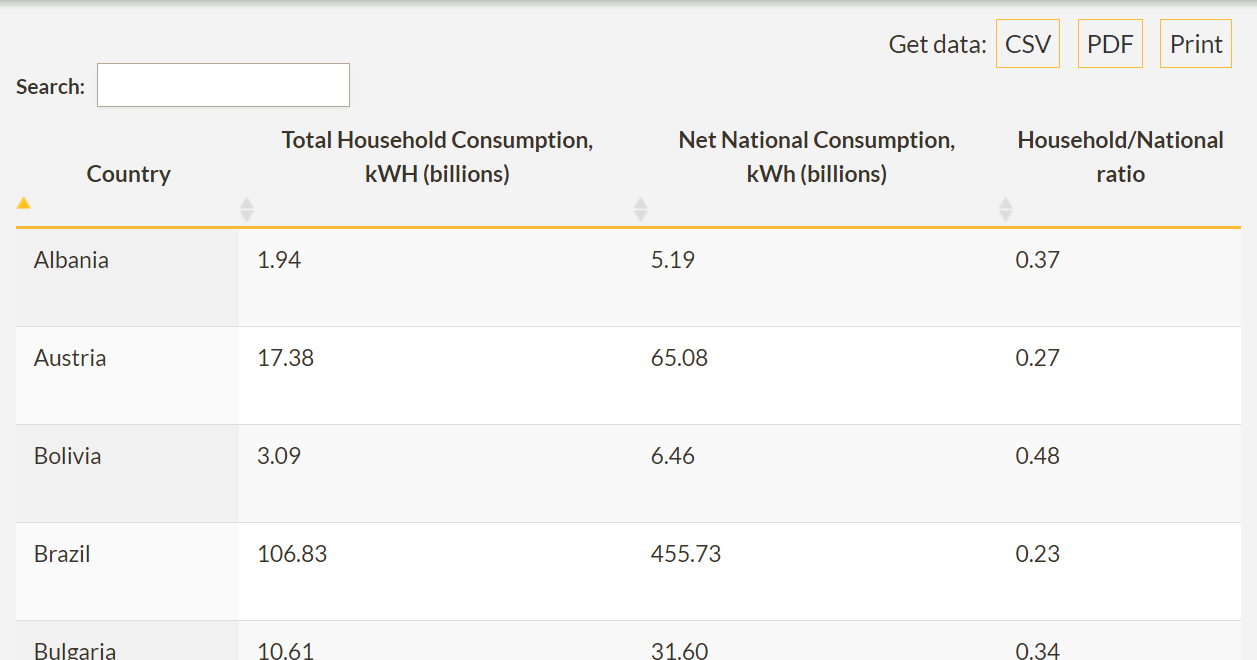Download the table data as CSV
This screenshot has height=660, width=1257.
1027,43
